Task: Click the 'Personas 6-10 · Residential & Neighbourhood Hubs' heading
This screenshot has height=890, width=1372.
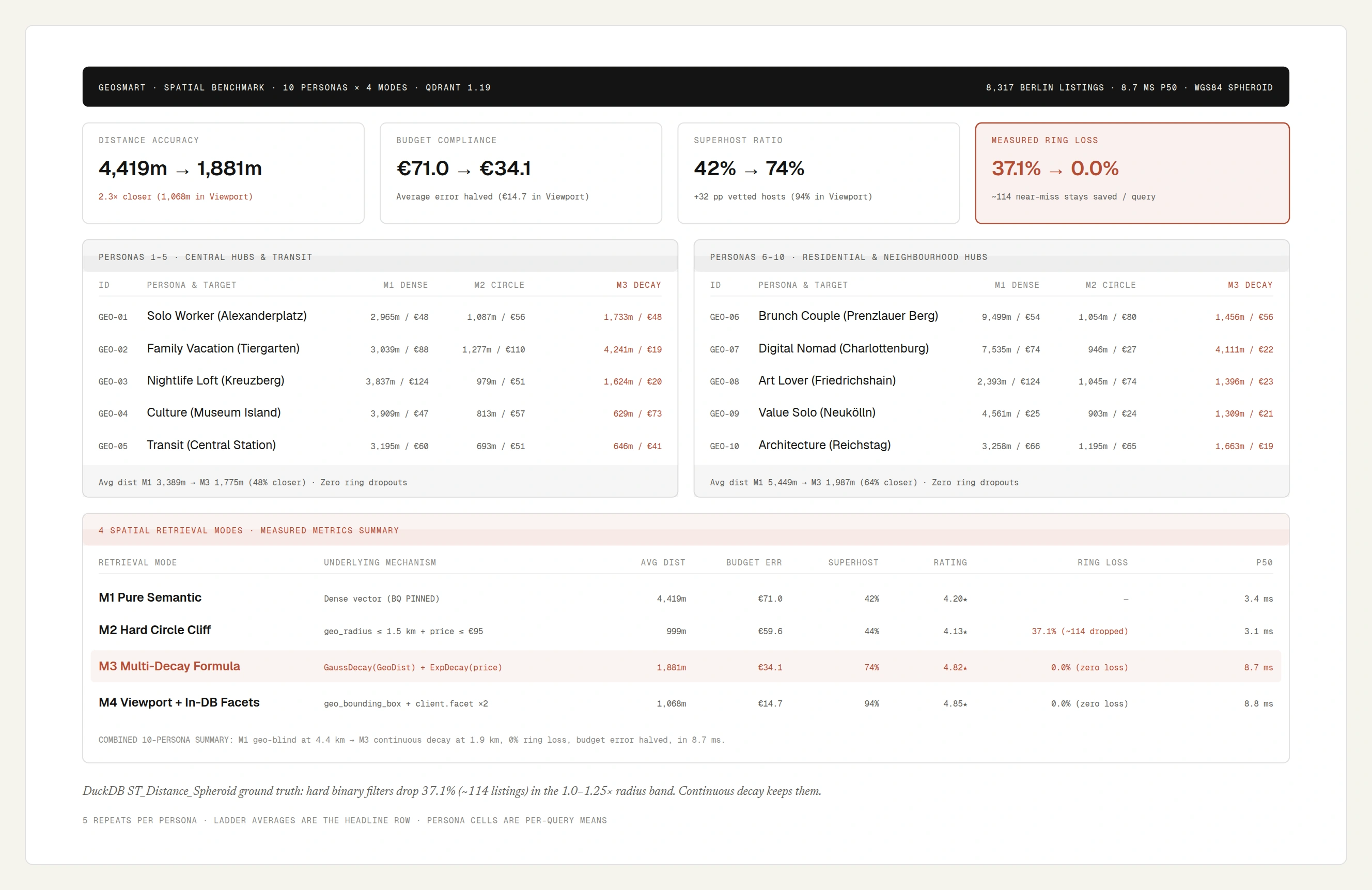Action: tap(848, 257)
